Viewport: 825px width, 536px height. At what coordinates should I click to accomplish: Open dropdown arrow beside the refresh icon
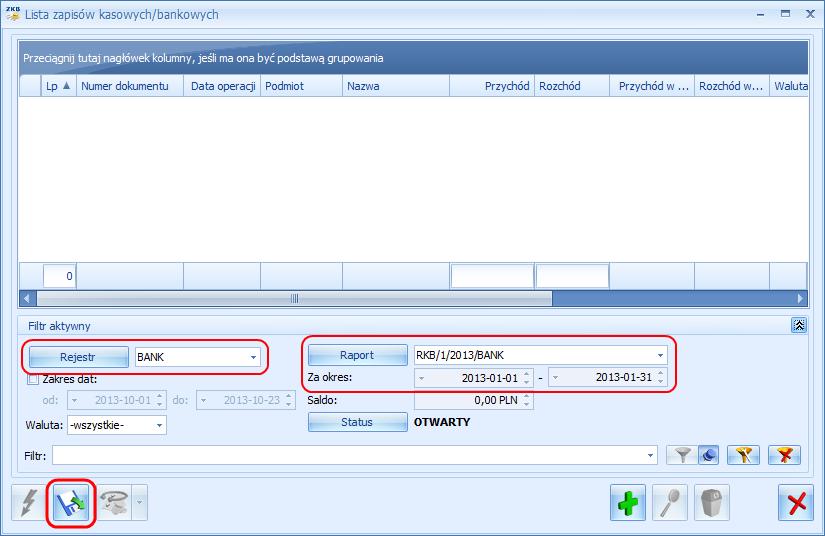pos(139,502)
